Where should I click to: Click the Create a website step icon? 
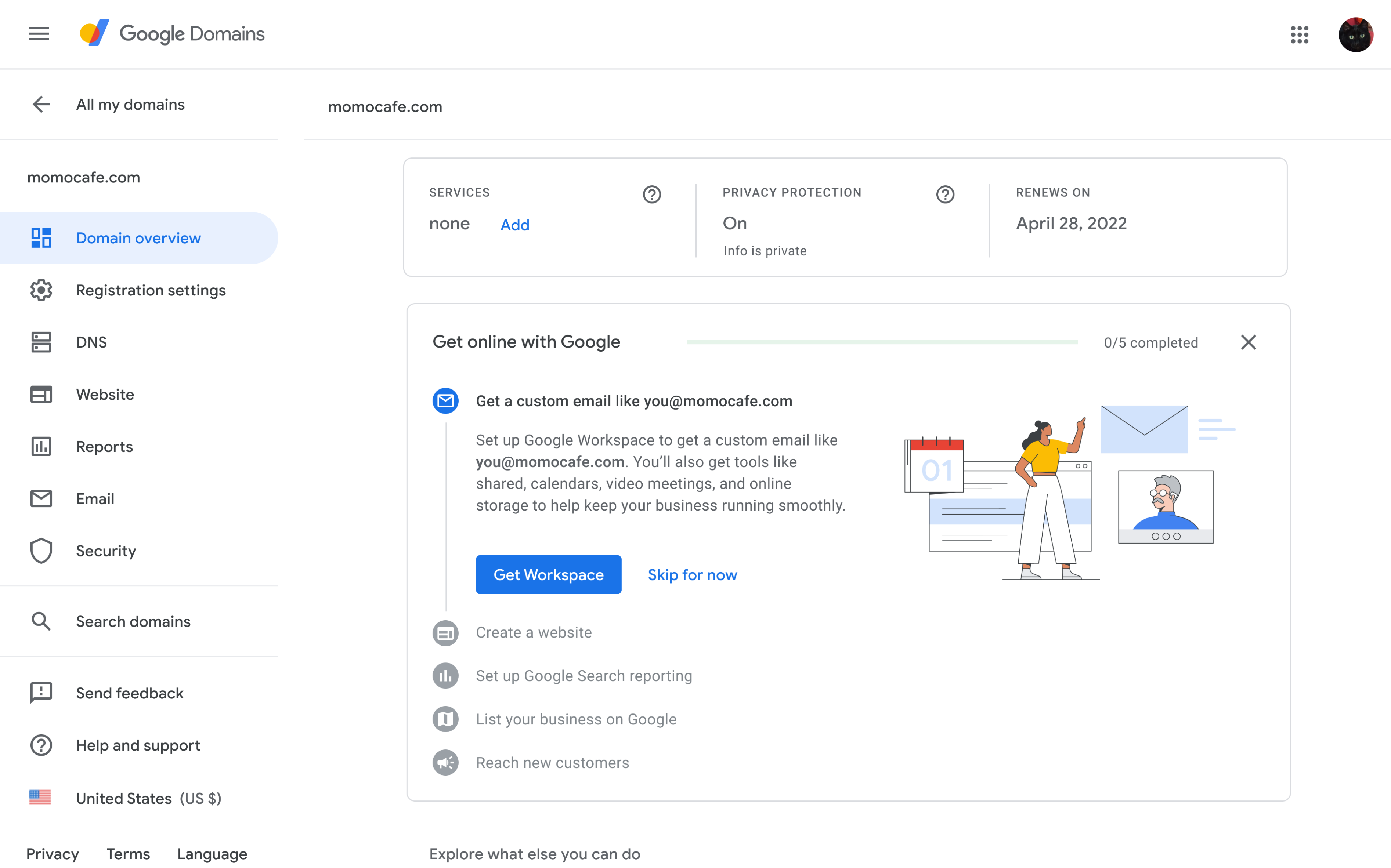[446, 633]
